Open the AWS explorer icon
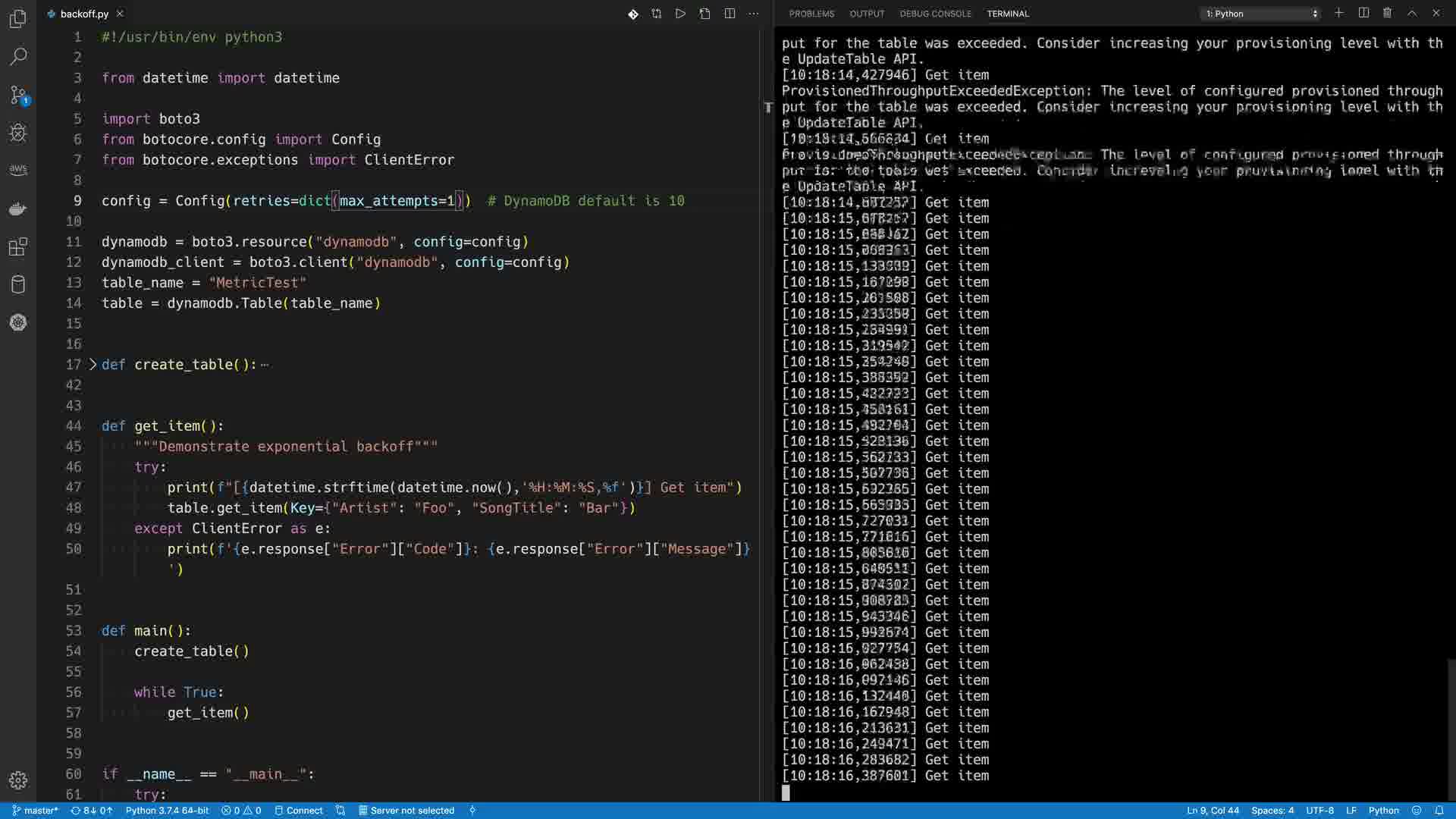 pyautogui.click(x=18, y=170)
